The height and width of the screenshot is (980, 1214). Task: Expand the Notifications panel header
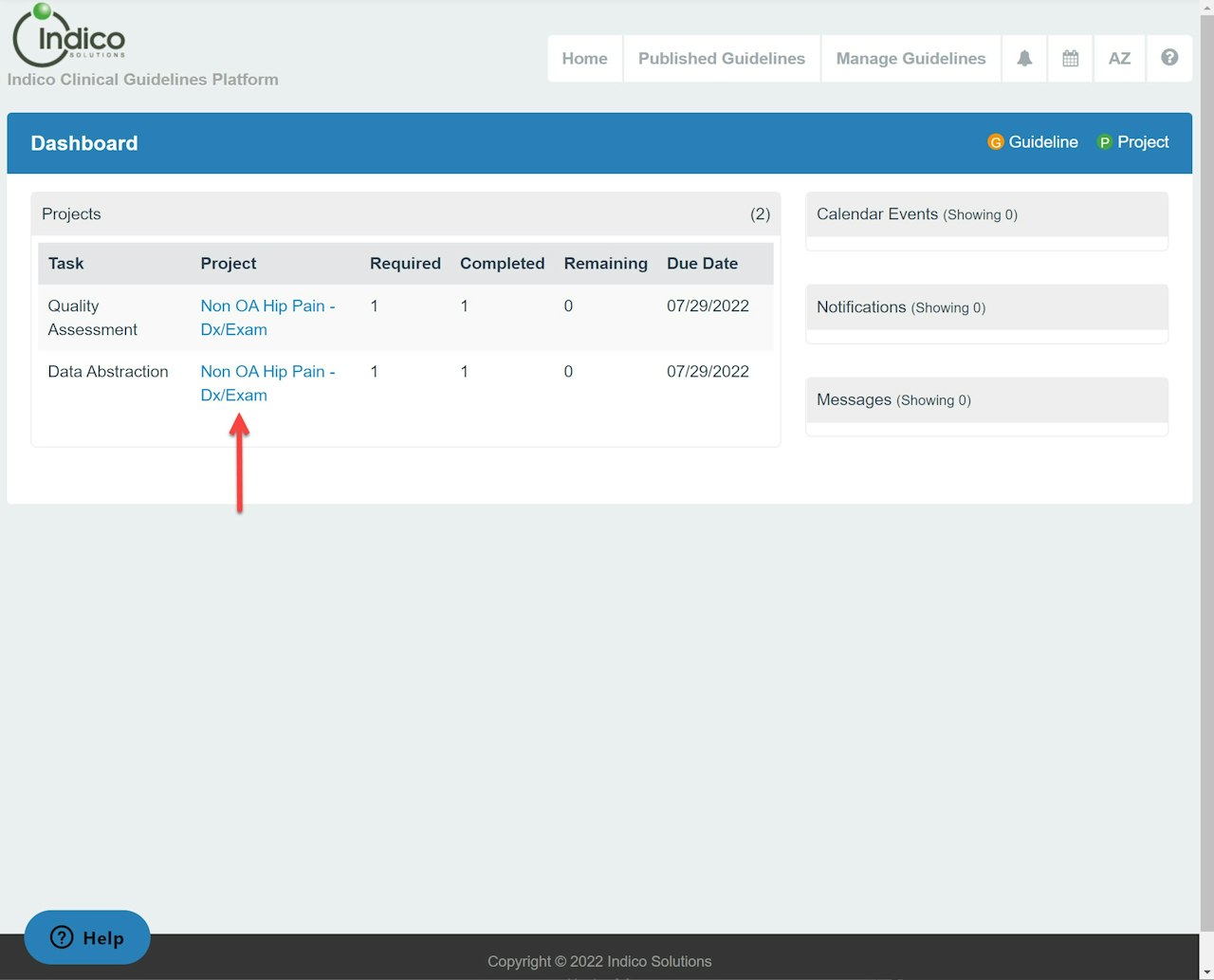pos(986,307)
